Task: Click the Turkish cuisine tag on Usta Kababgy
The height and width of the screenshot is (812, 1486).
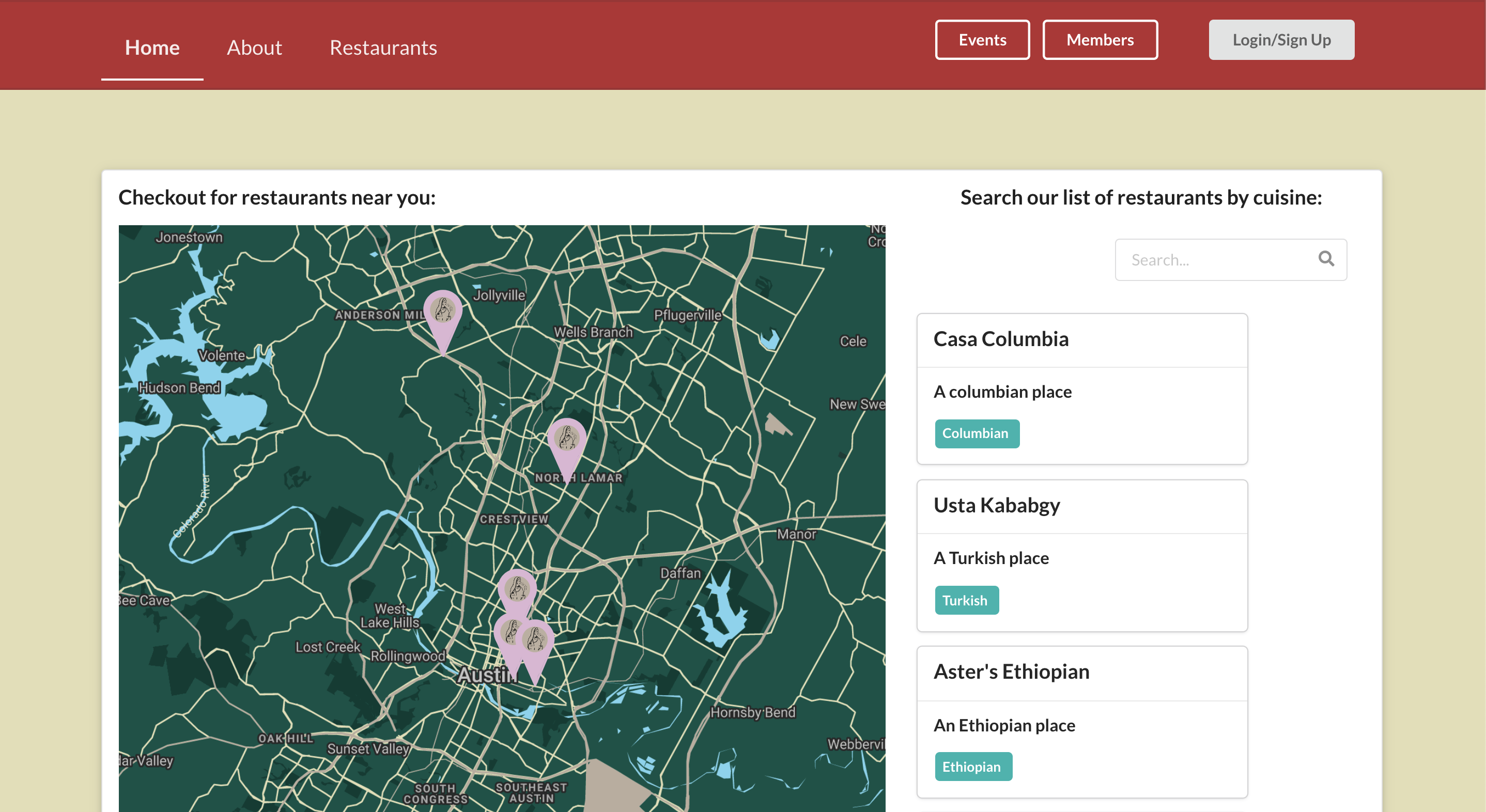Action: [x=964, y=600]
